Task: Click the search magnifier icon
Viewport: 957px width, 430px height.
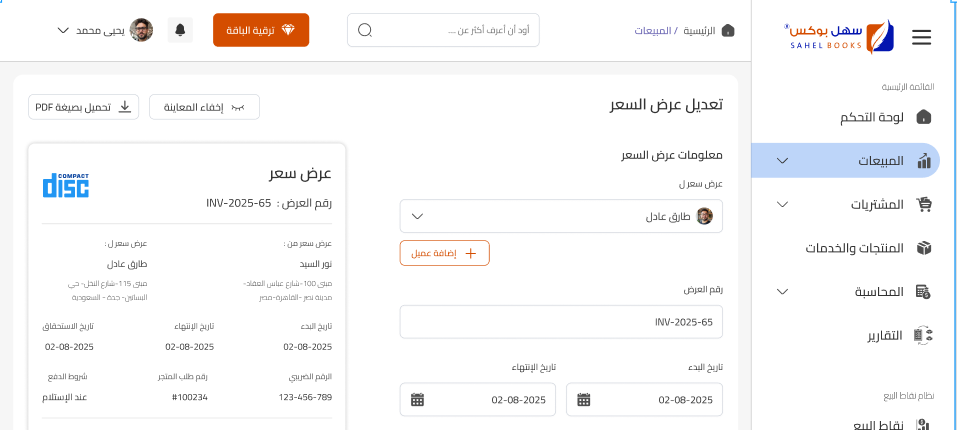Action: (x=365, y=30)
